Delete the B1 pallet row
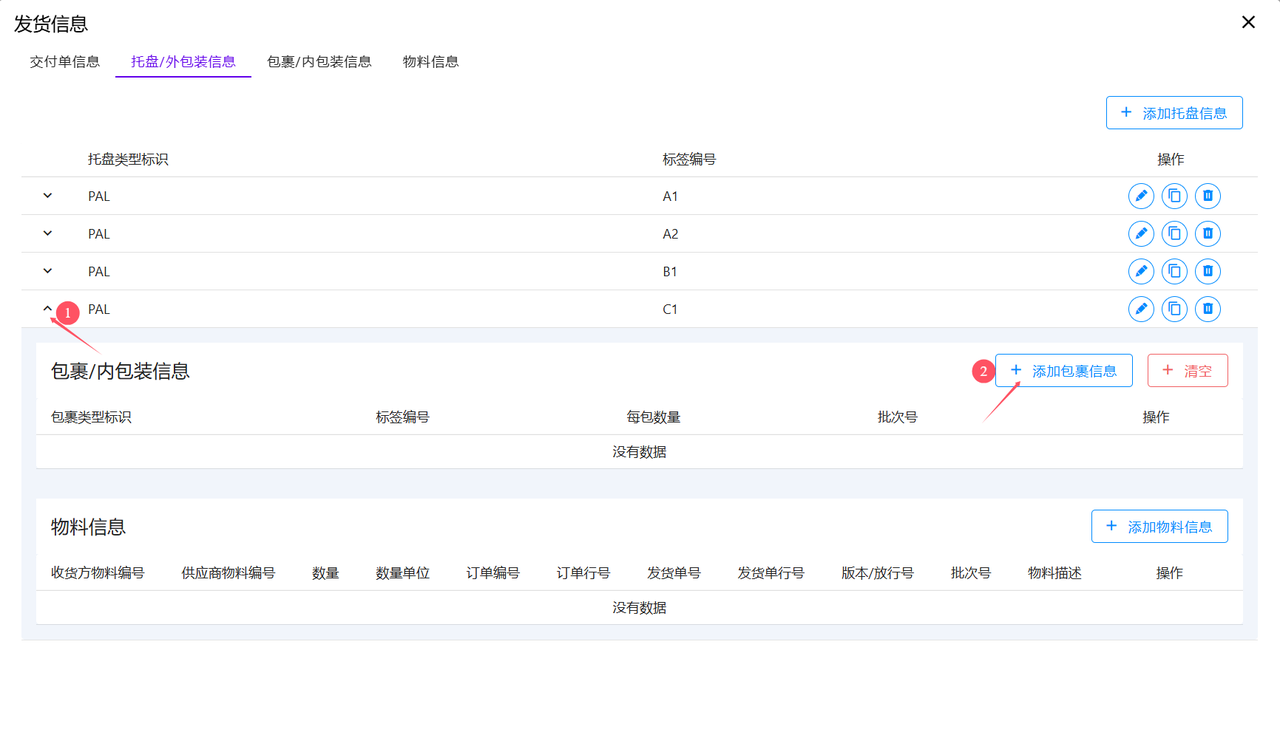The height and width of the screenshot is (732, 1280). [x=1208, y=271]
